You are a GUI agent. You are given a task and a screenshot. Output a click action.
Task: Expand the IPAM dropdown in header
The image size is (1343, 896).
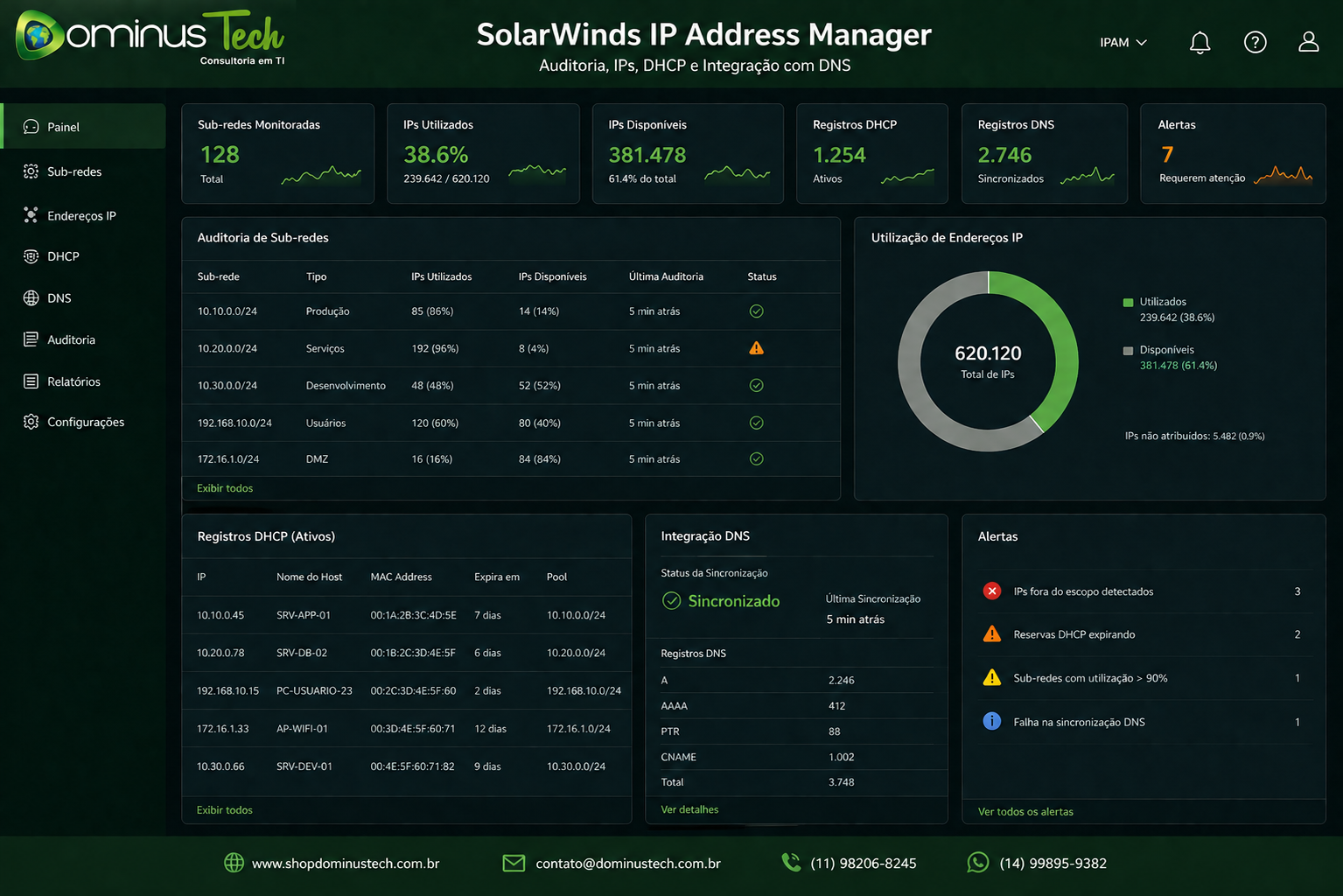pyautogui.click(x=1123, y=42)
